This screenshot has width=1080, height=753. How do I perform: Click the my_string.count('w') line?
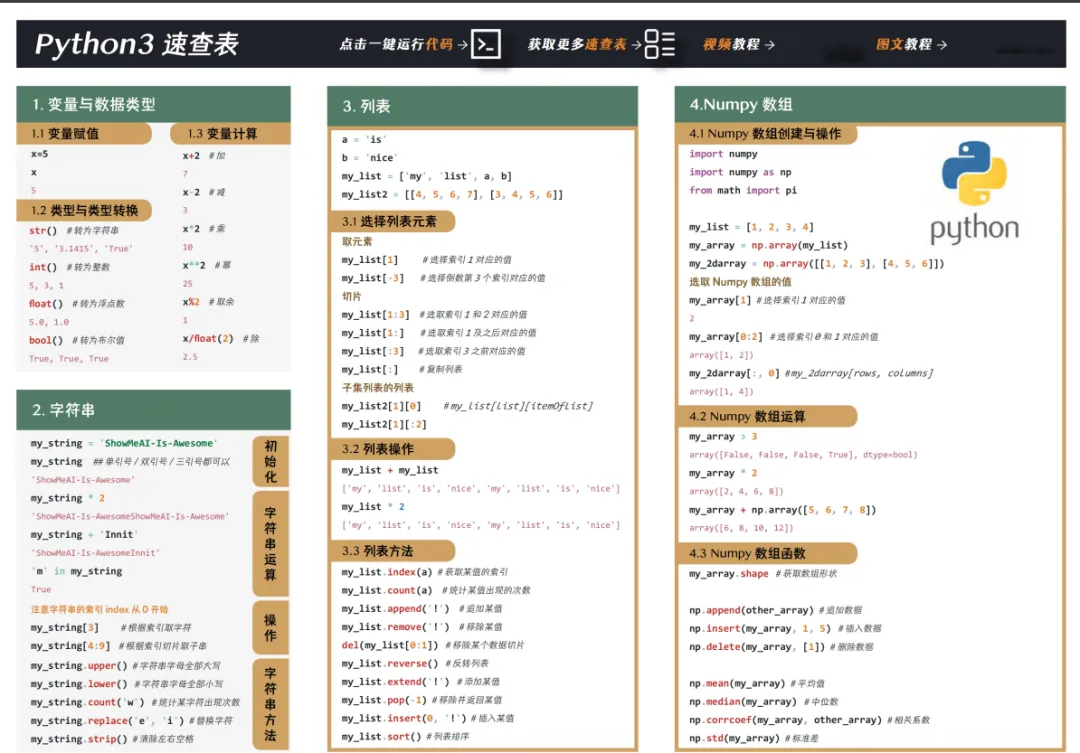(135, 702)
